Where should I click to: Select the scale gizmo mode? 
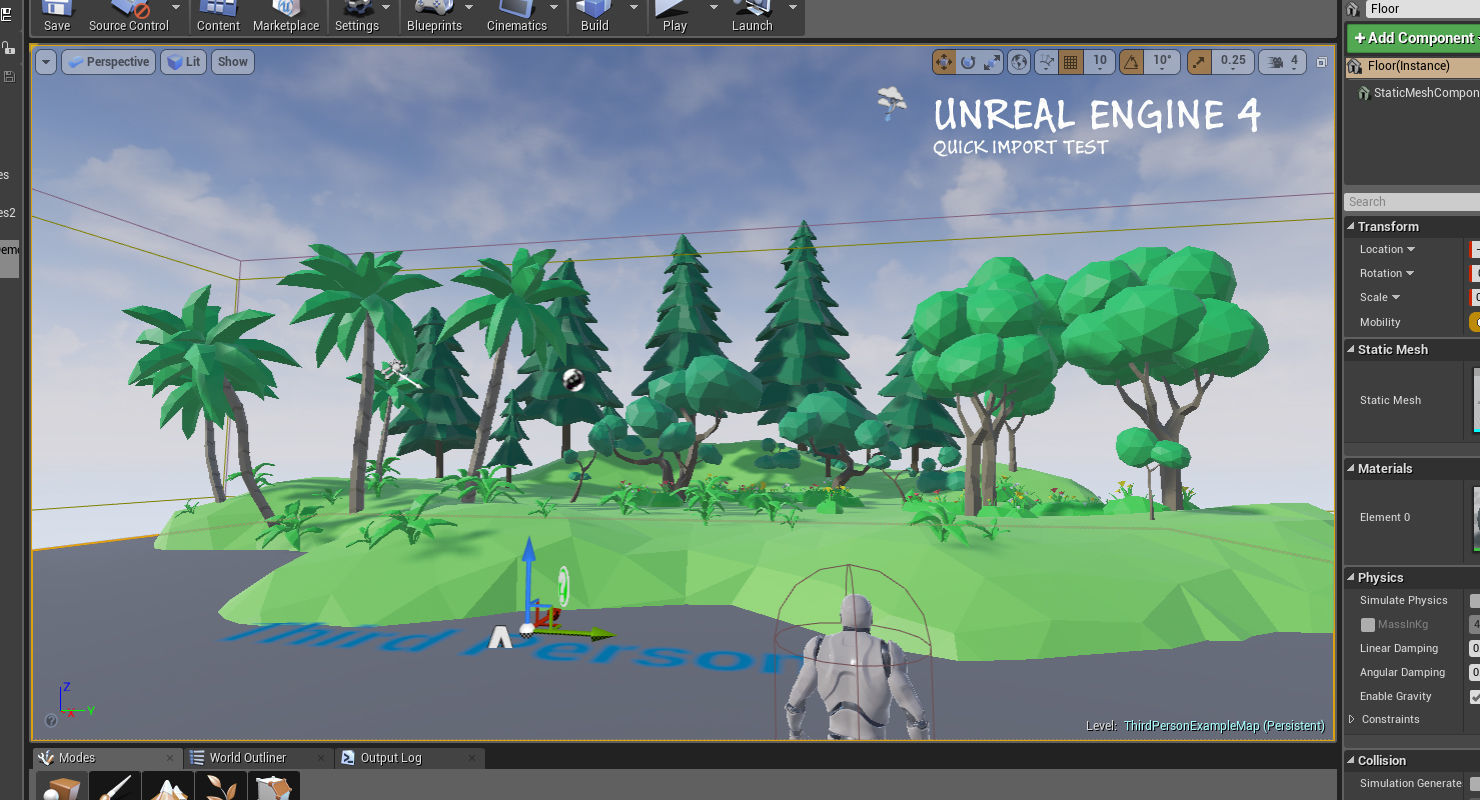click(x=992, y=62)
